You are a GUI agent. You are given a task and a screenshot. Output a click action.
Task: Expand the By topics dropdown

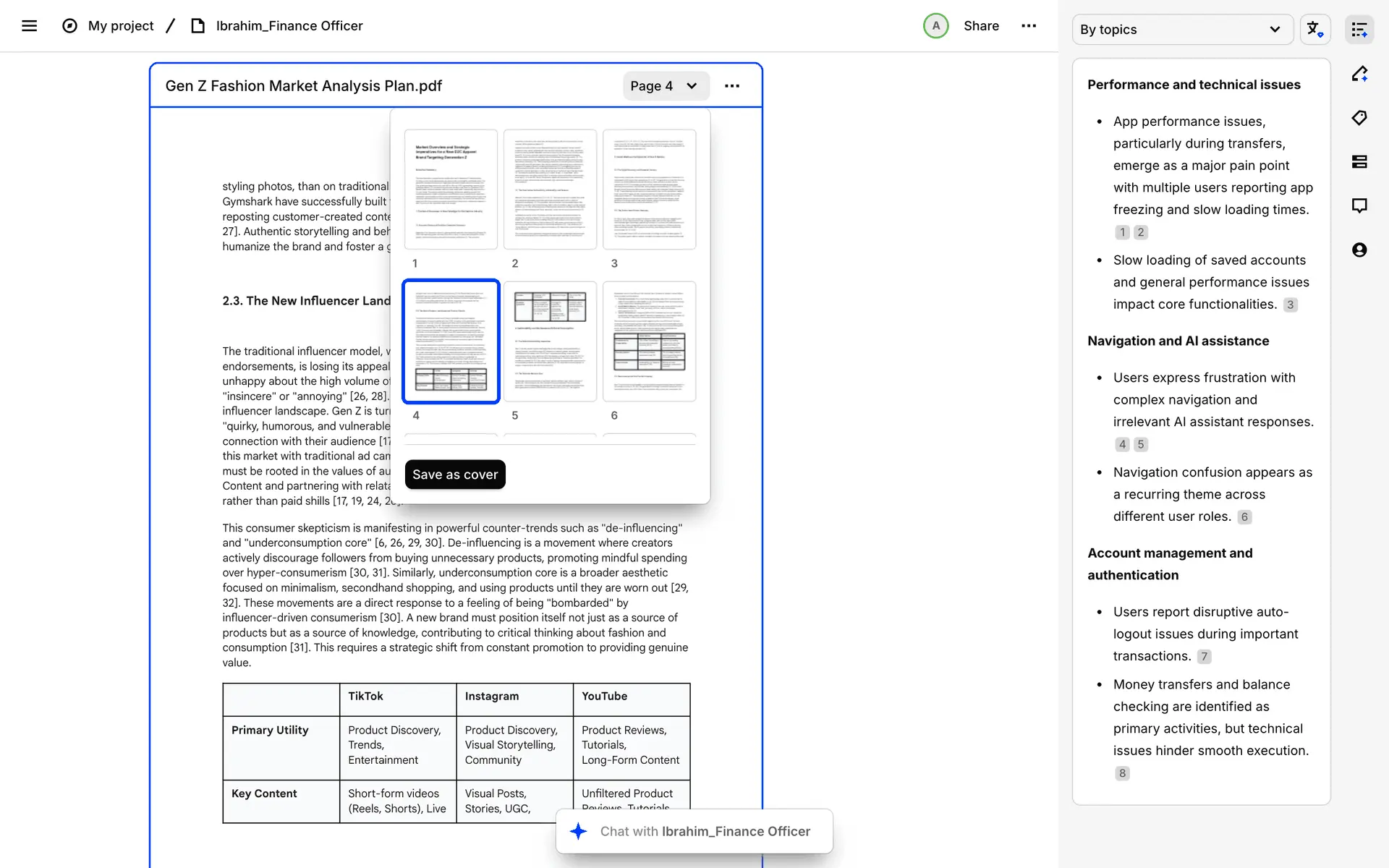pyautogui.click(x=1182, y=30)
